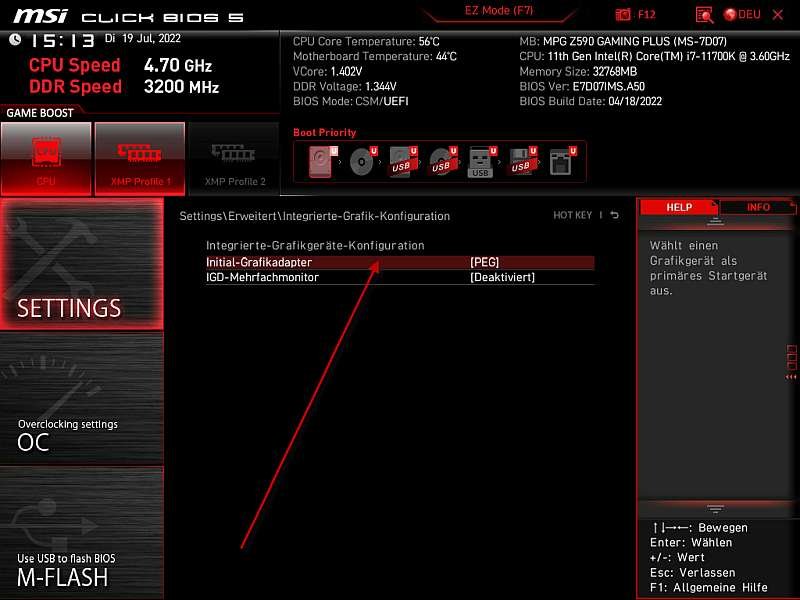Screen dimensions: 800x600
Task: Click the CPU Speed 4.70 GHz readout
Action: pos(120,65)
